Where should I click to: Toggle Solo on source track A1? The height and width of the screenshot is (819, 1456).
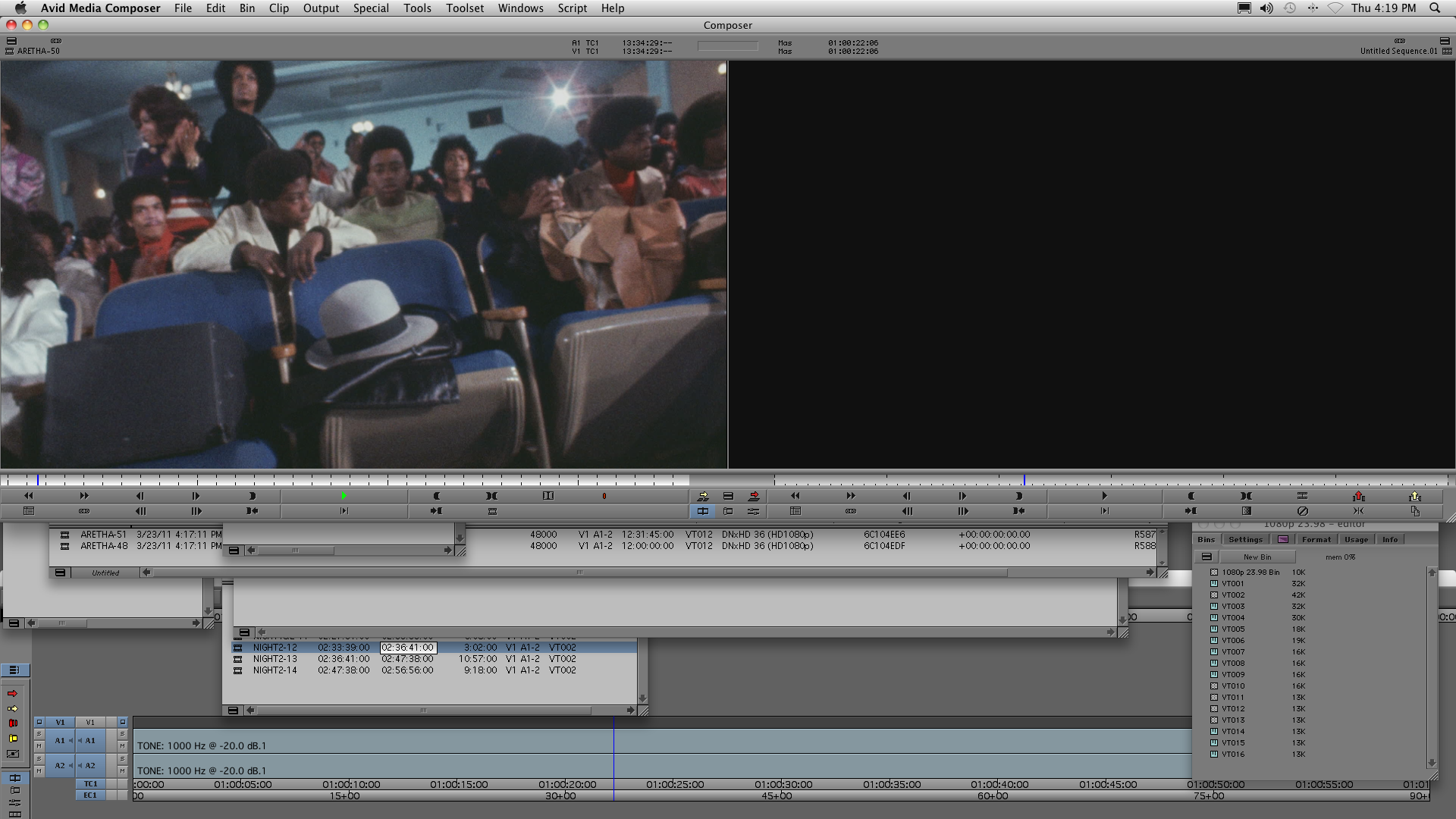(39, 734)
